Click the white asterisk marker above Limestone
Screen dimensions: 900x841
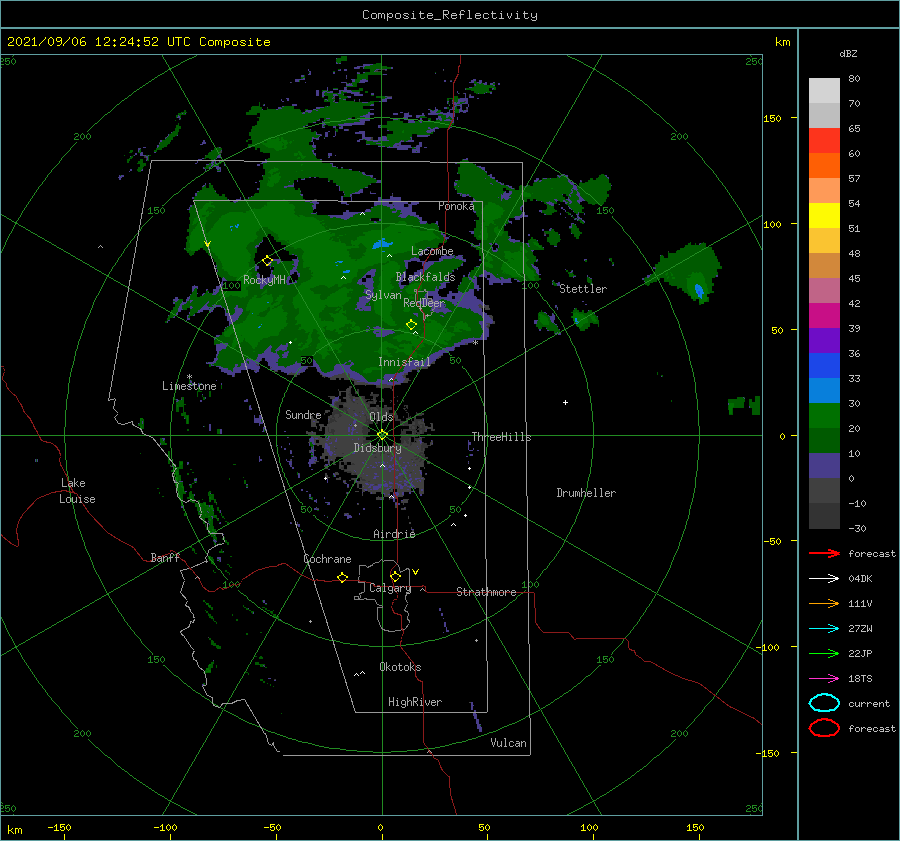coord(189,377)
